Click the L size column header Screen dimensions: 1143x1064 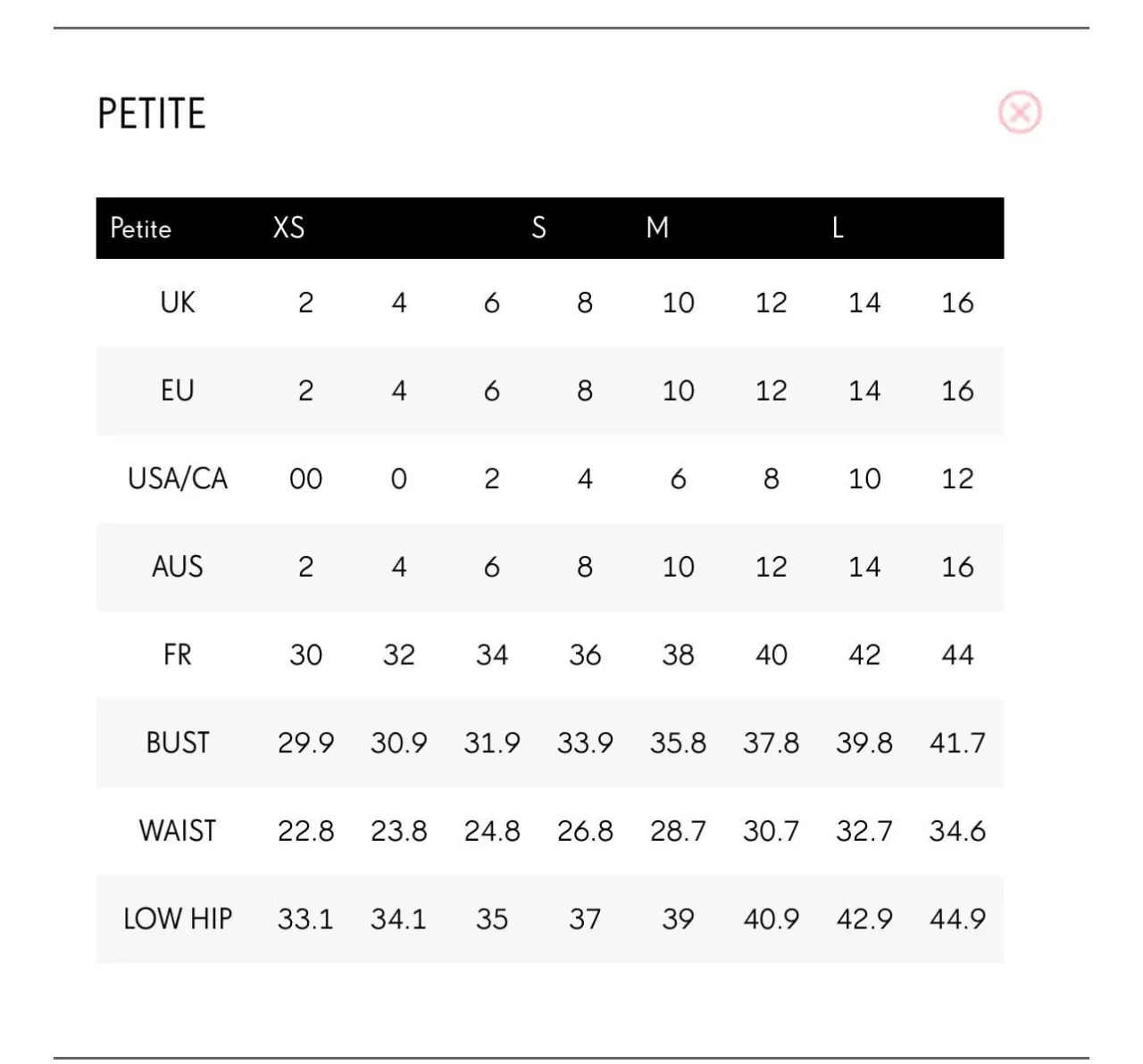click(x=838, y=228)
